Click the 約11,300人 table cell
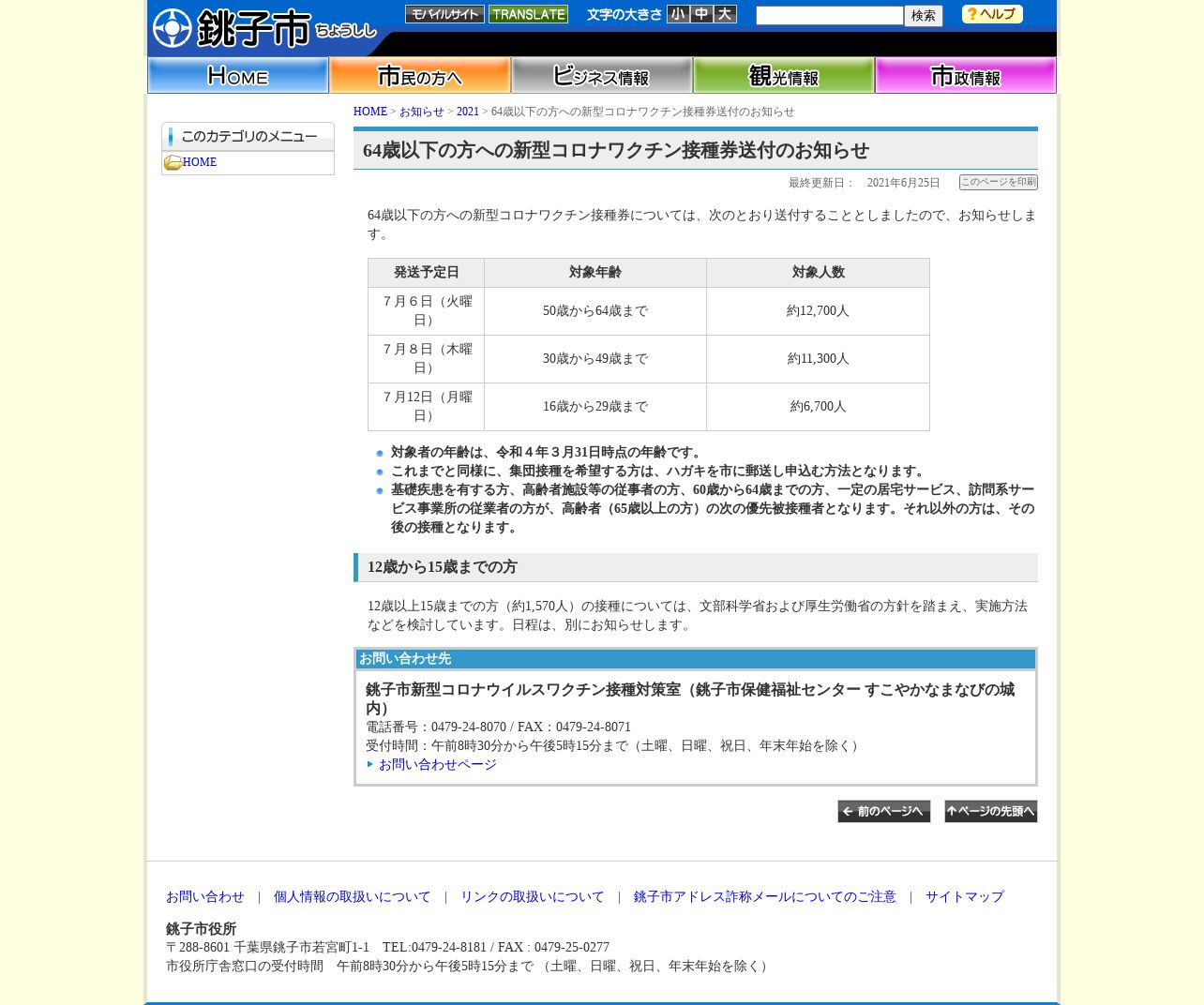 [x=819, y=359]
